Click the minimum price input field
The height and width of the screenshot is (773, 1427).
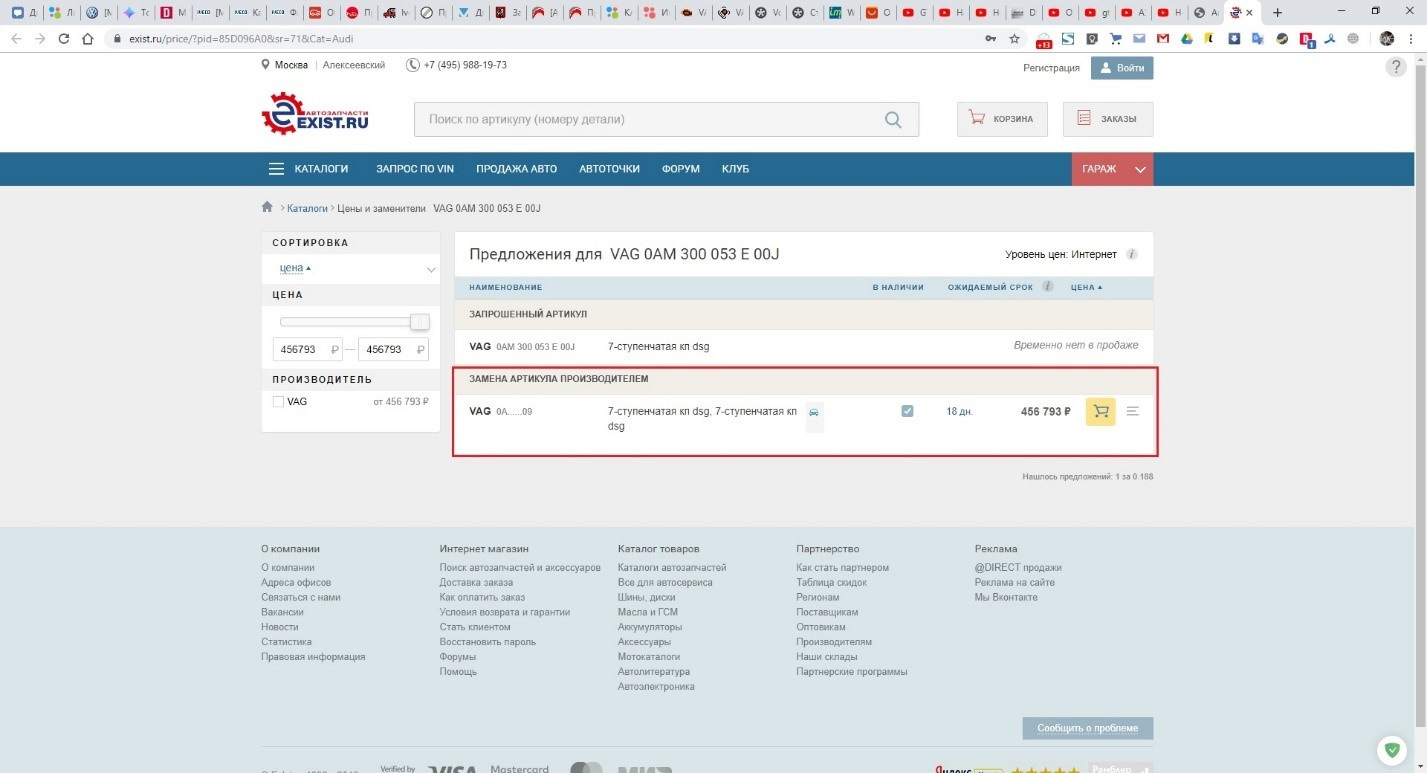point(308,349)
